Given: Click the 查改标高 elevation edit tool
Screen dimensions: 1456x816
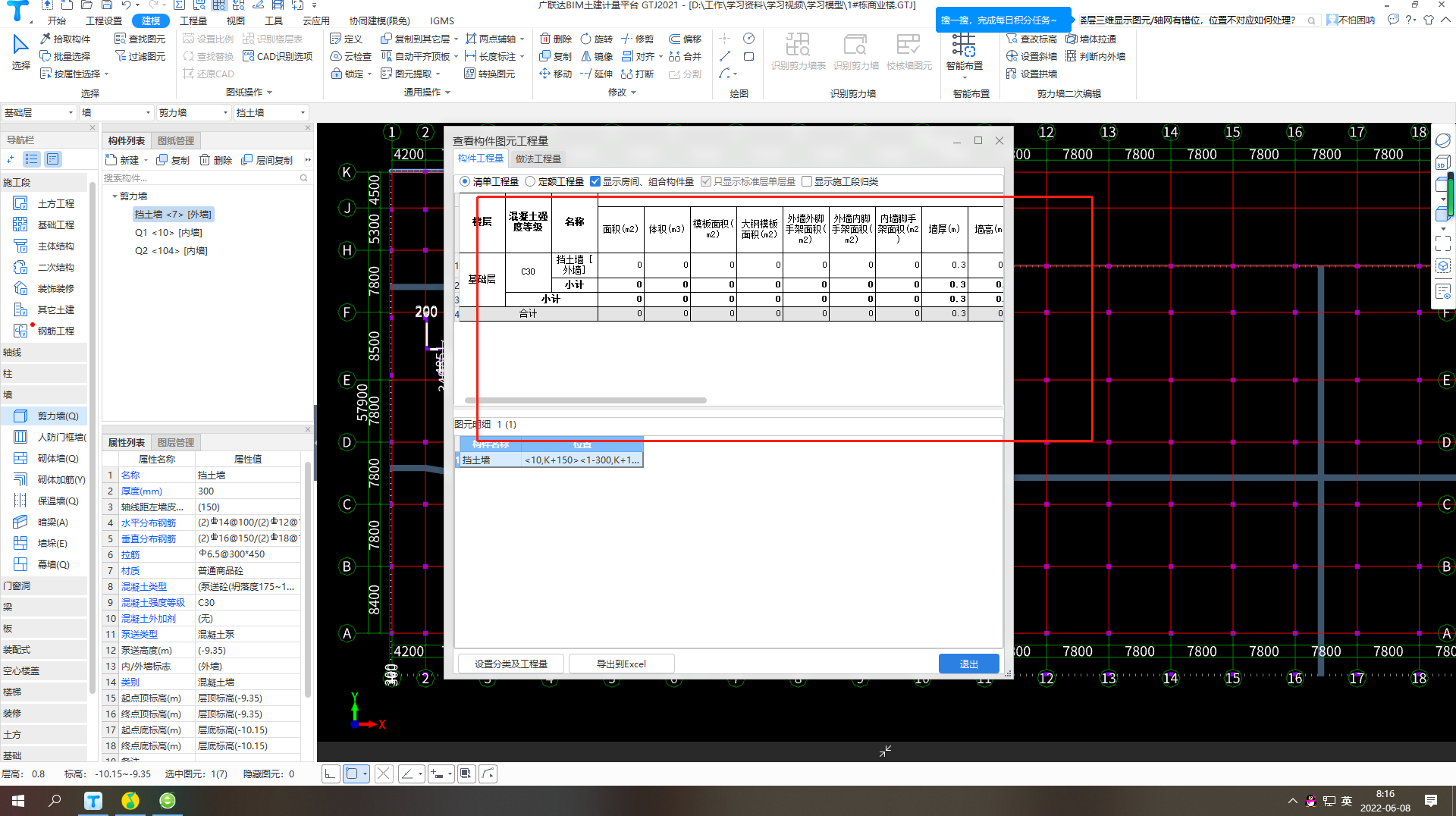Looking at the screenshot, I should coord(1031,39).
